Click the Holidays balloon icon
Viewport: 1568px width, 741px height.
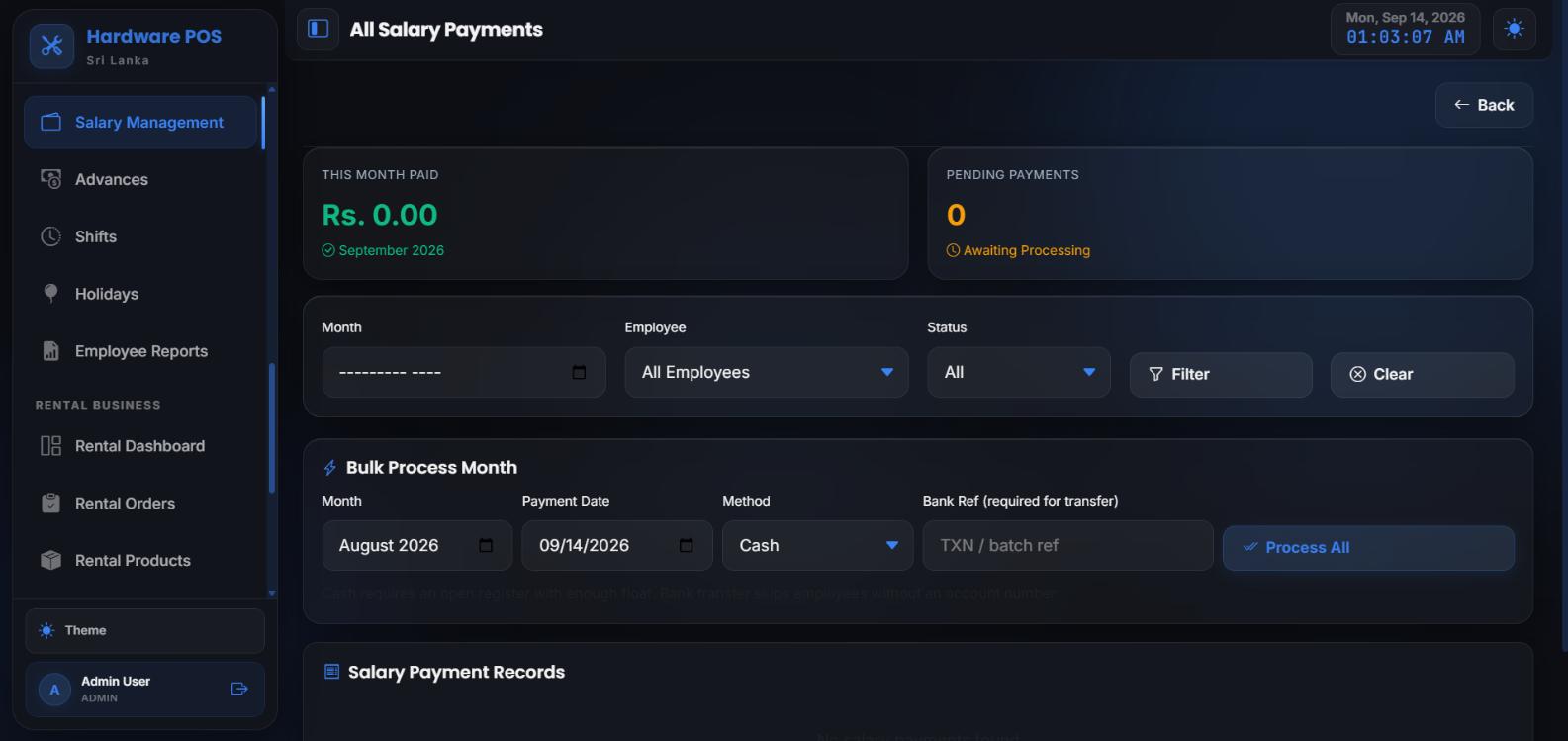[x=50, y=294]
